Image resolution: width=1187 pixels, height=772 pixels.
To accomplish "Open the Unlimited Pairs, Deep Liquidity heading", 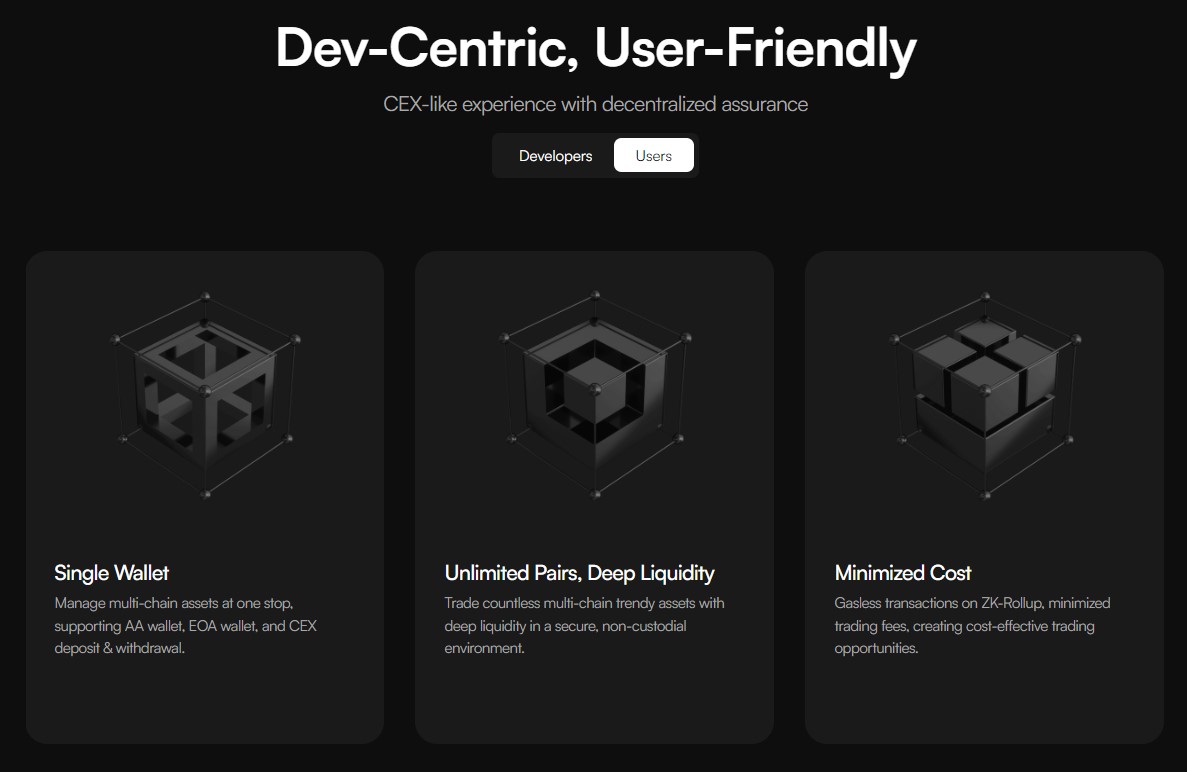I will (579, 573).
